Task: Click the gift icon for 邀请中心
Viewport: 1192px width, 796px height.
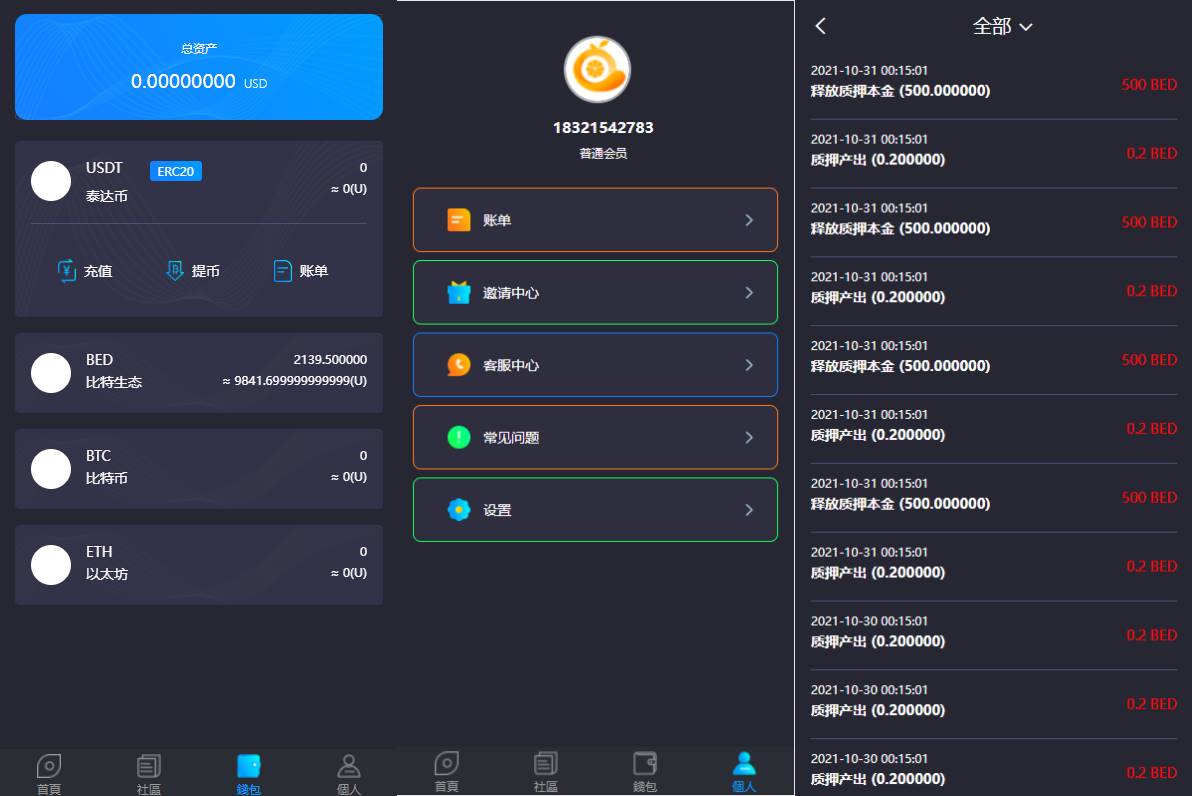Action: point(458,292)
